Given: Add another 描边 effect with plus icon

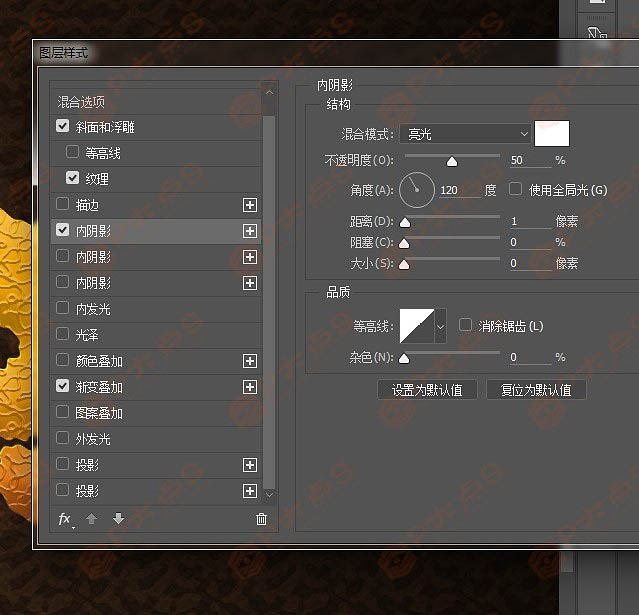Looking at the screenshot, I should point(250,205).
